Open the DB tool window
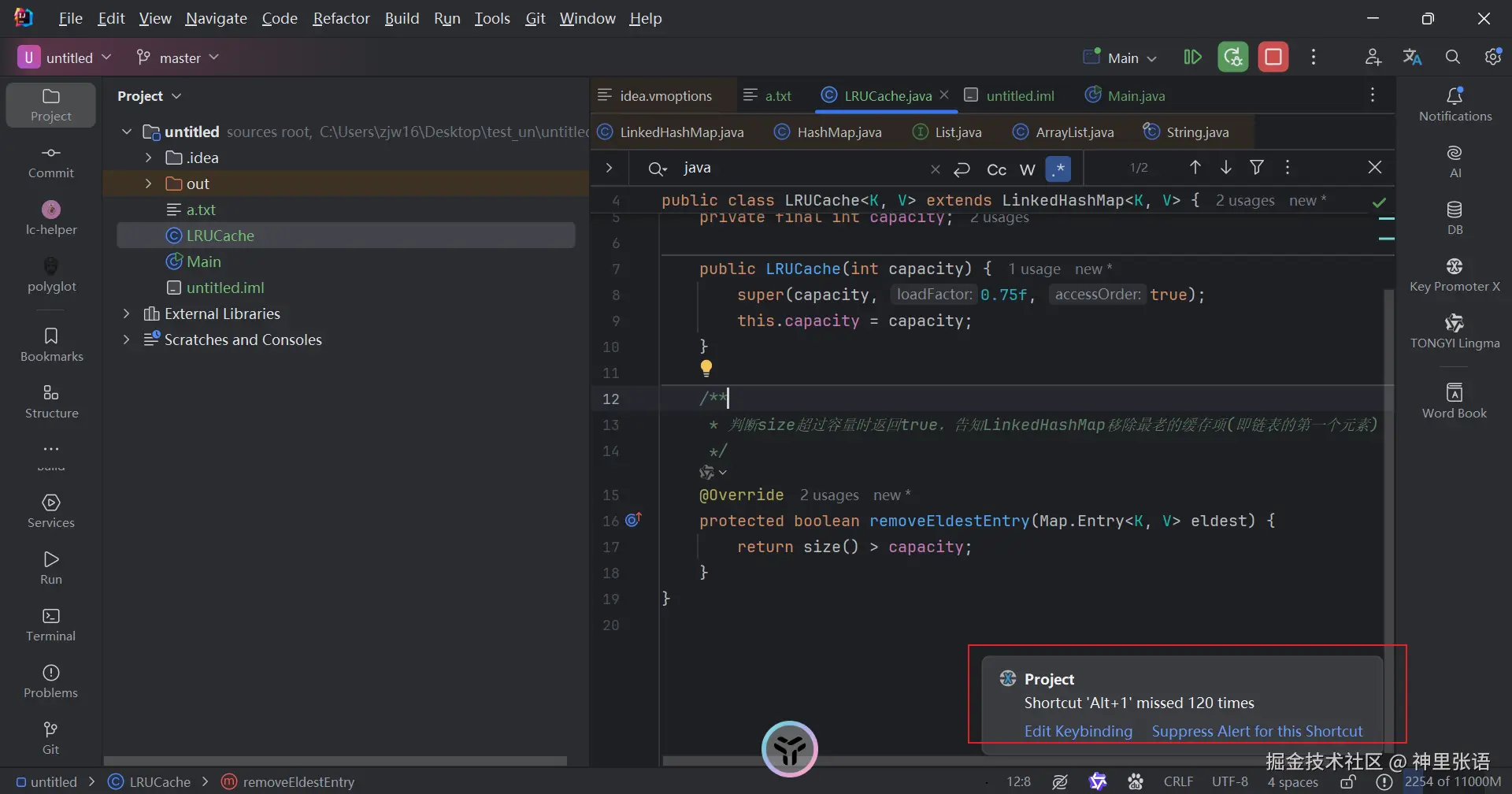Screen dimensions: 1512x794 click(1455, 218)
